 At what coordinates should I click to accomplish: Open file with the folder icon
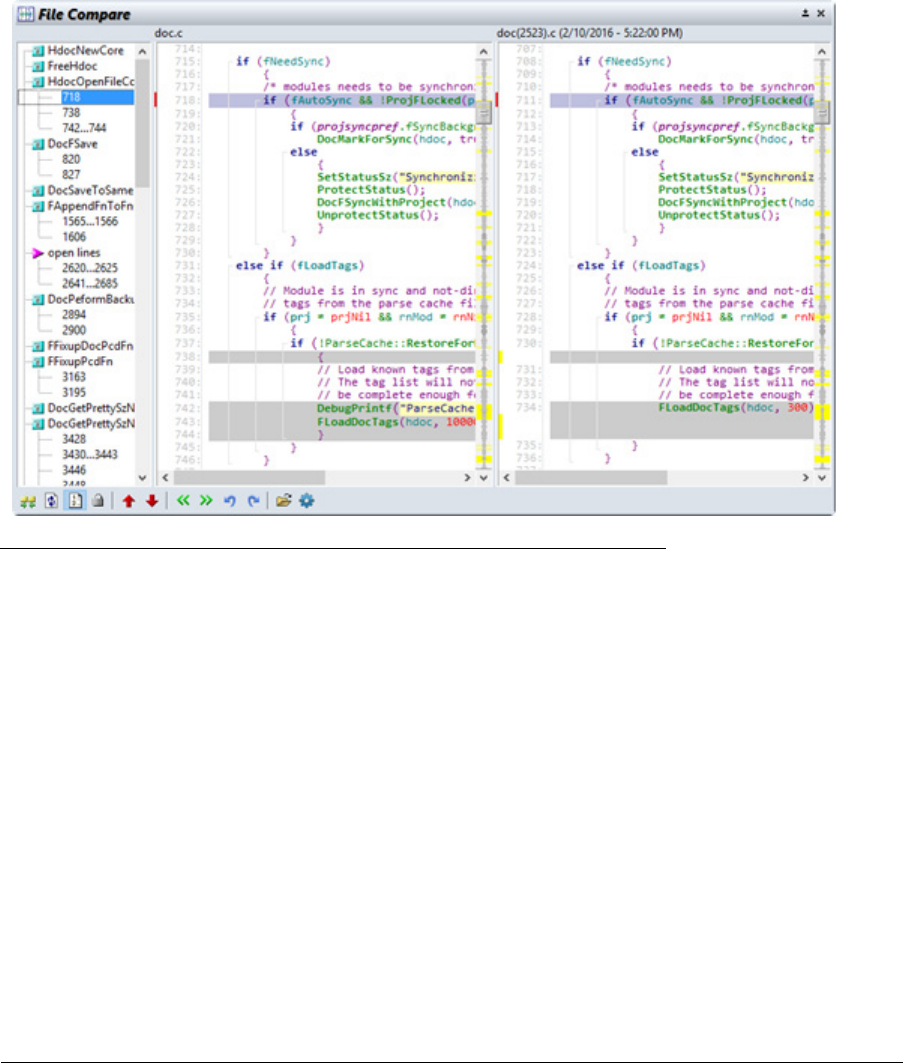tap(285, 500)
